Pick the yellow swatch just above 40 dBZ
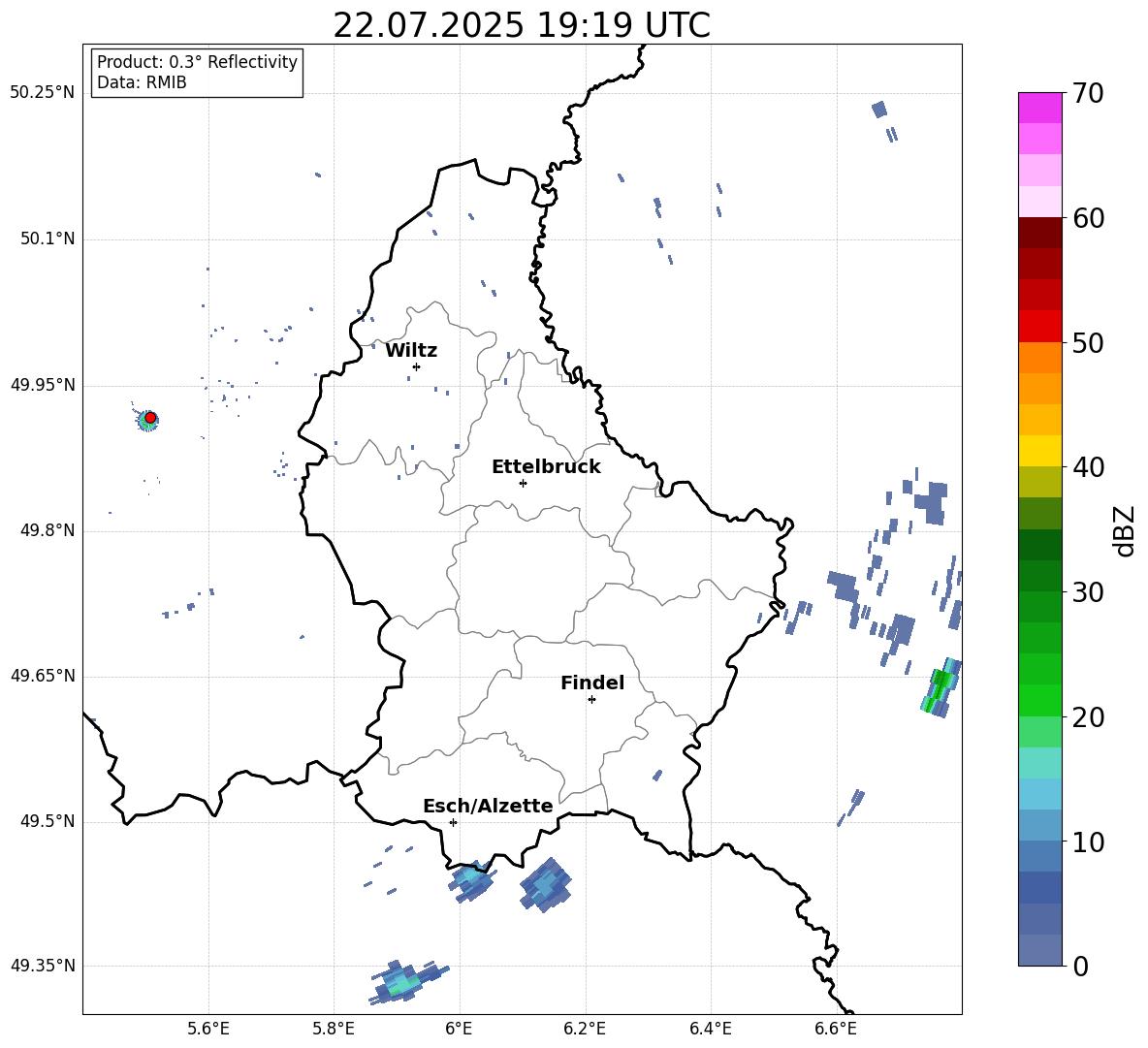 coord(1039,452)
